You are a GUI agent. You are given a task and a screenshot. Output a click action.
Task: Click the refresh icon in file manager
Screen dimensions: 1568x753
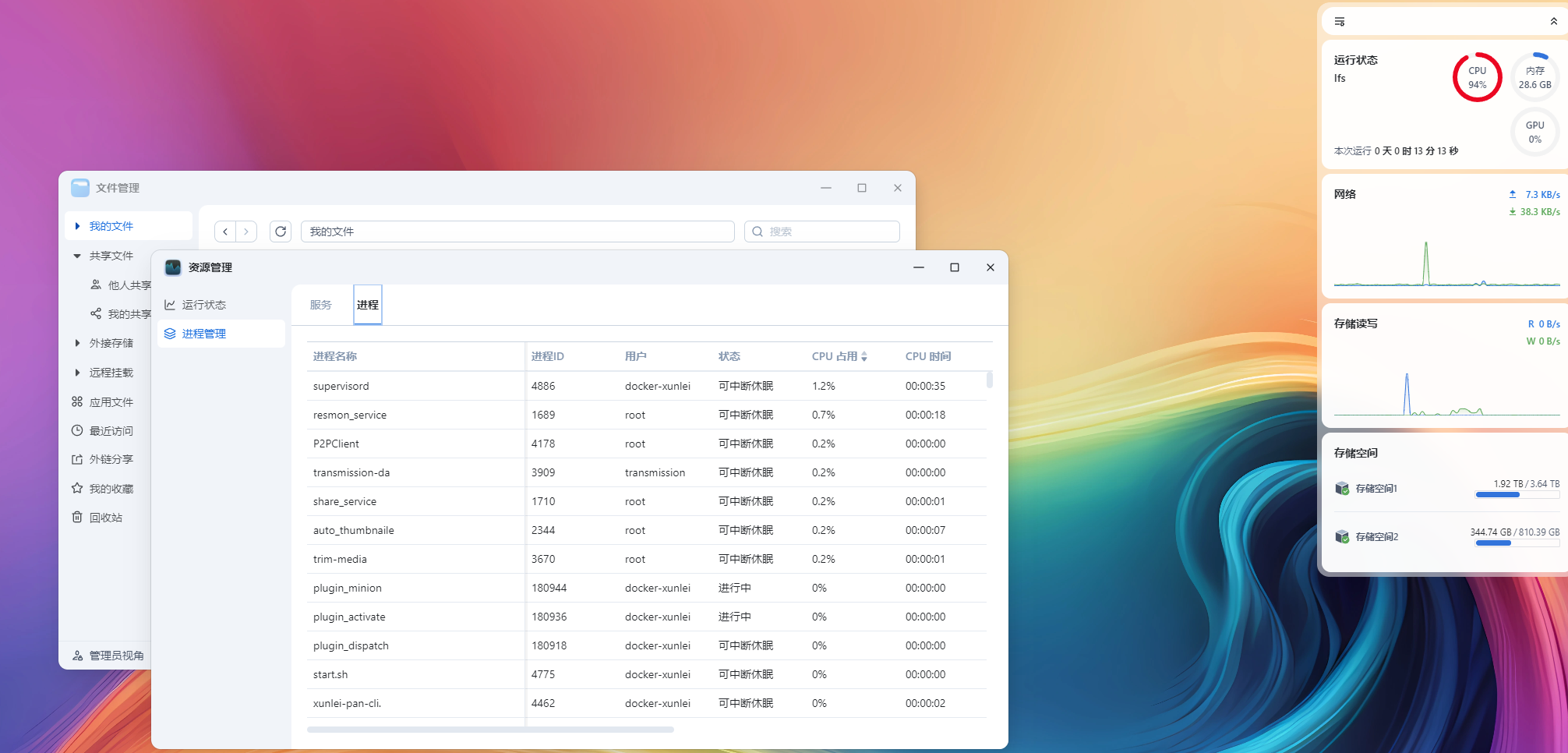tap(281, 232)
